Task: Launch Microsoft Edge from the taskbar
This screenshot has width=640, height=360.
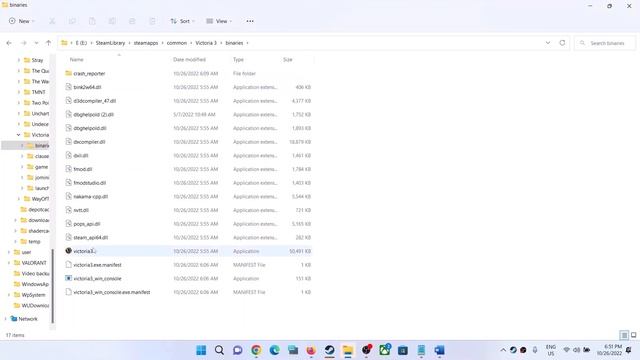Action: [275, 350]
